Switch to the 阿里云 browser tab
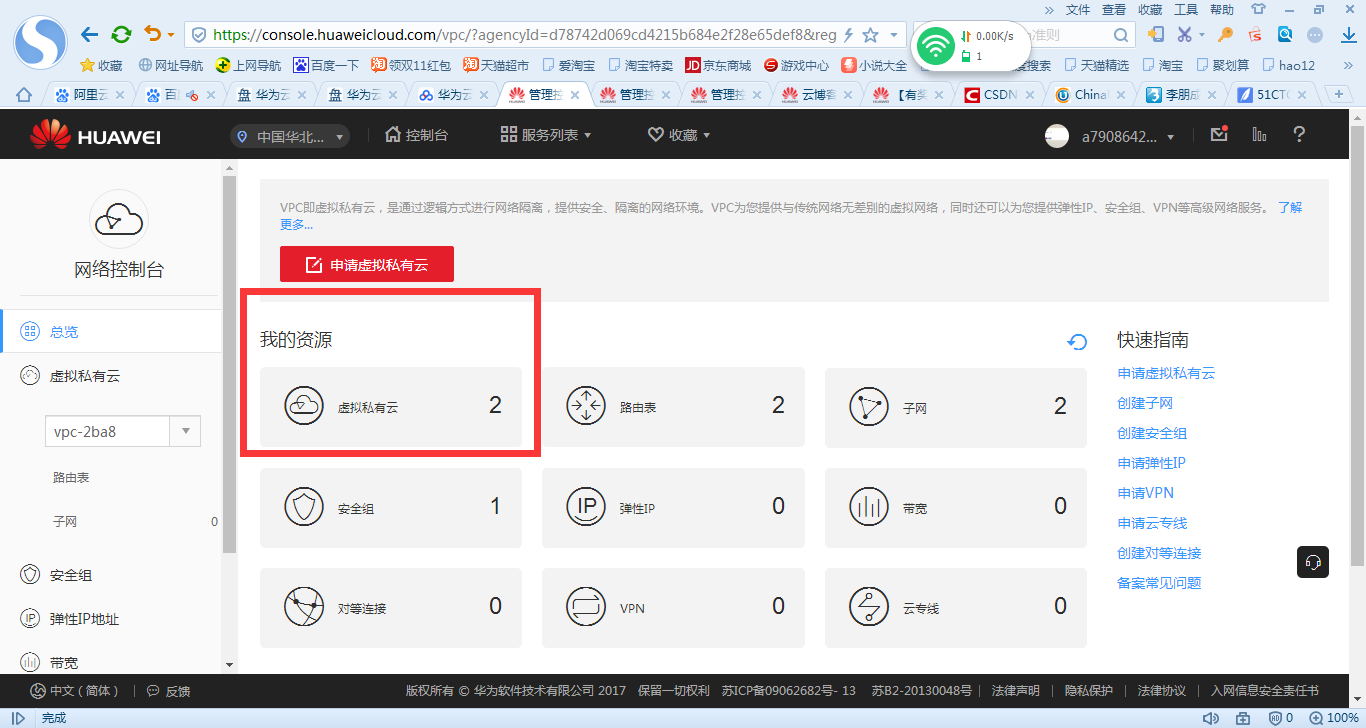 tap(91, 95)
